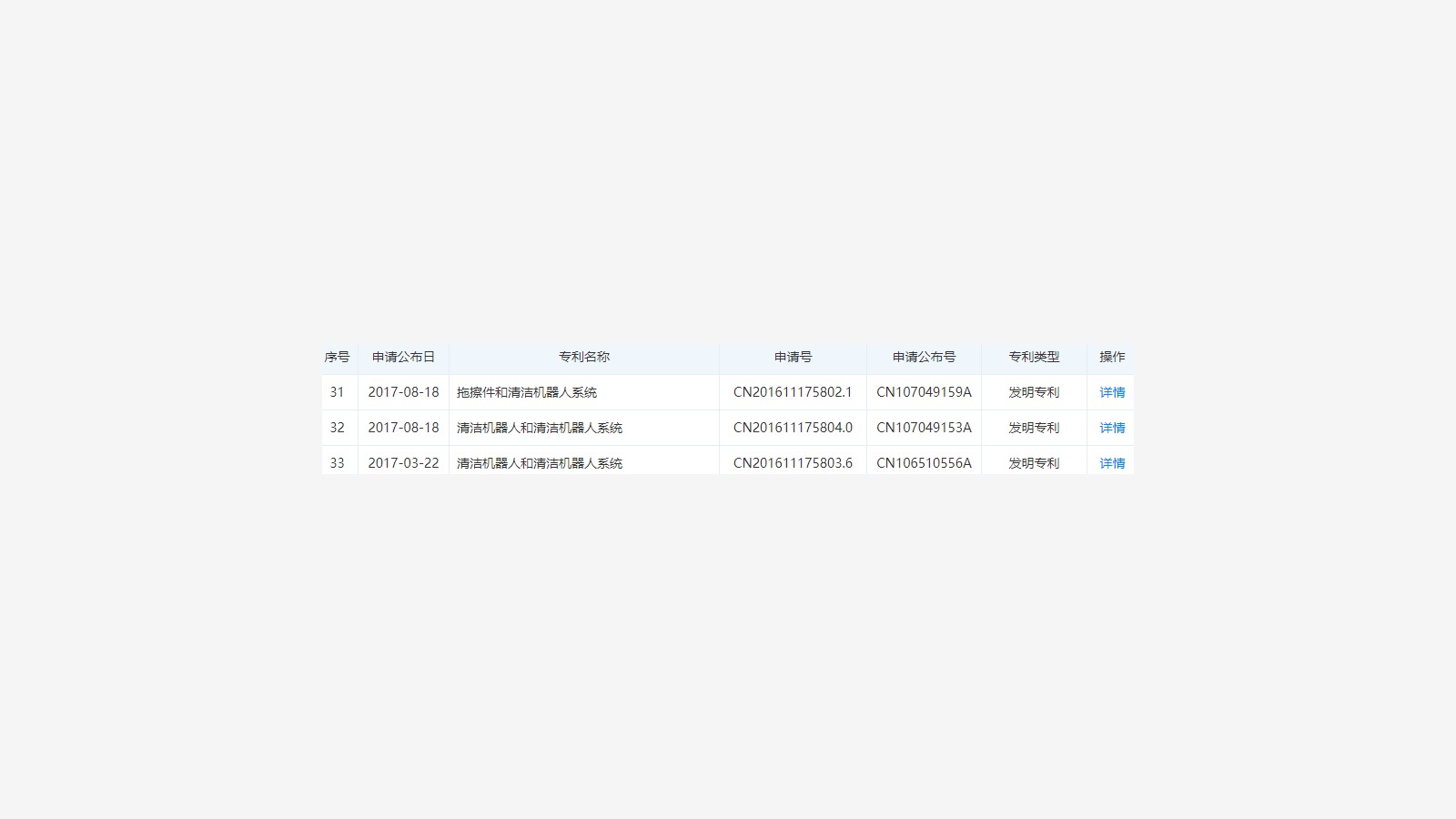This screenshot has width=1456, height=819.
Task: Open 详情 link for patent row 31
Action: pos(1112,392)
